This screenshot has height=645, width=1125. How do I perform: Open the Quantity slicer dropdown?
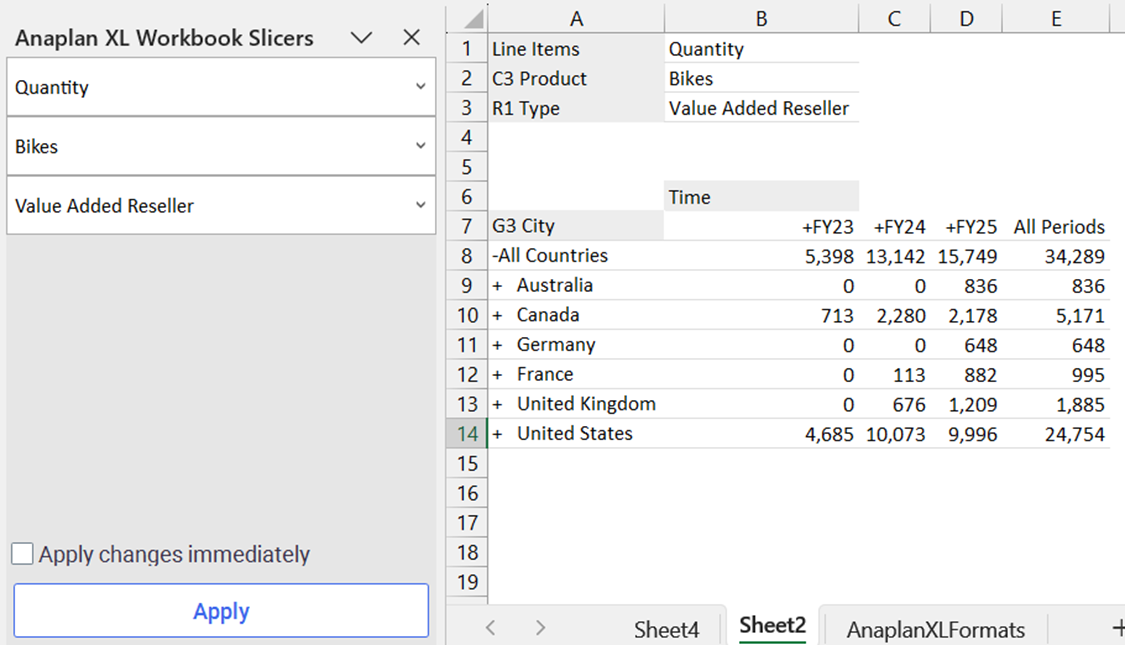coord(420,87)
